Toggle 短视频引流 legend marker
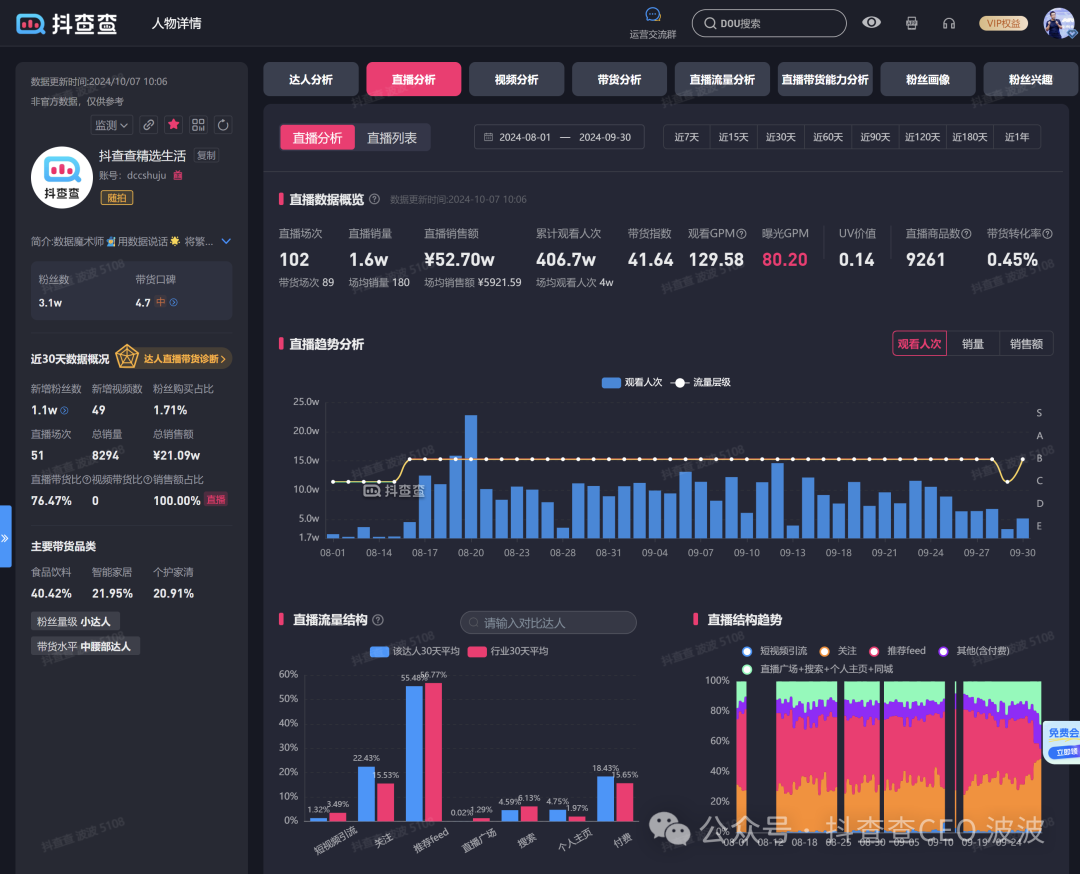 [747, 651]
